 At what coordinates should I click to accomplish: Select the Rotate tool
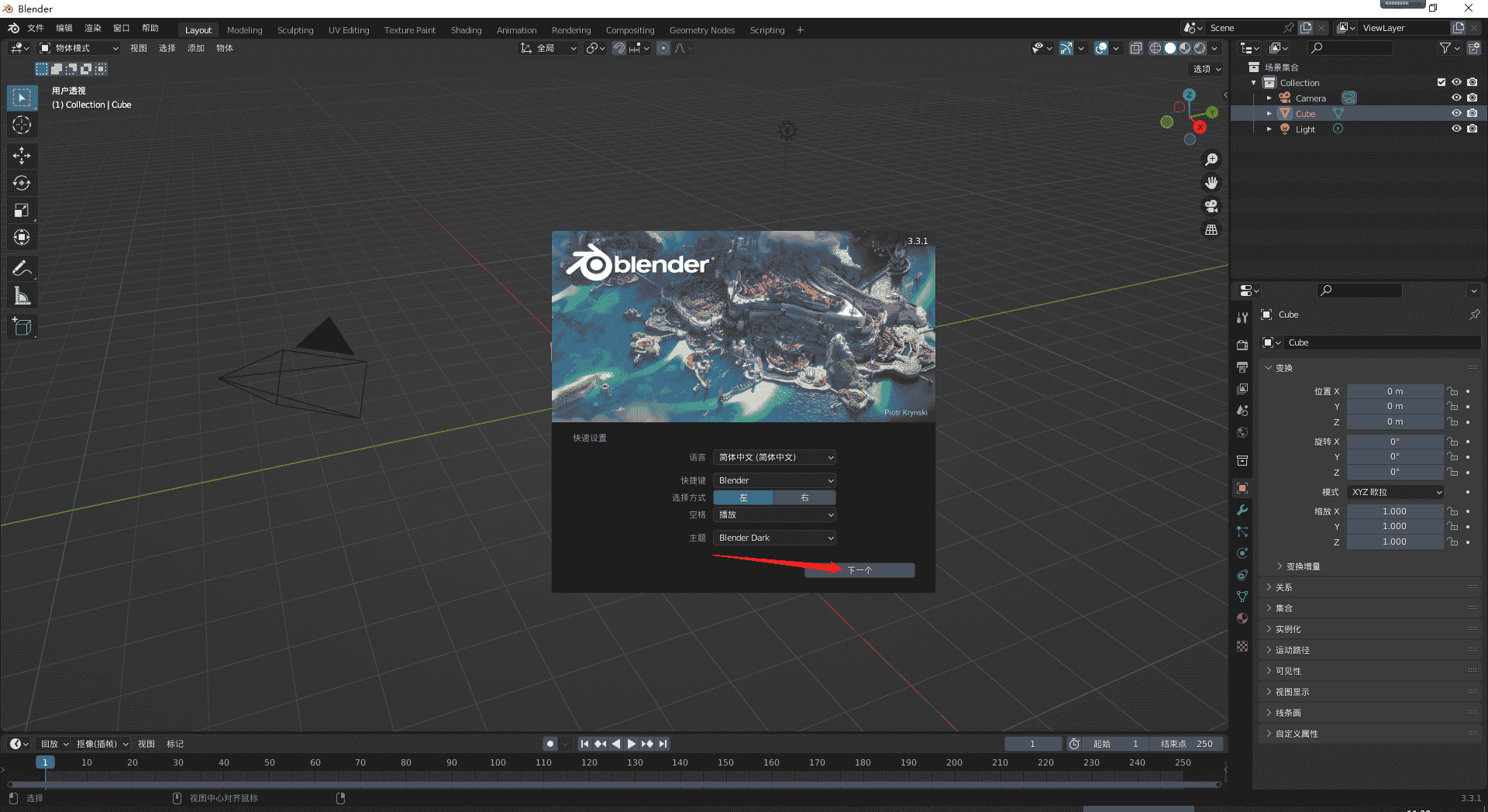point(22,183)
